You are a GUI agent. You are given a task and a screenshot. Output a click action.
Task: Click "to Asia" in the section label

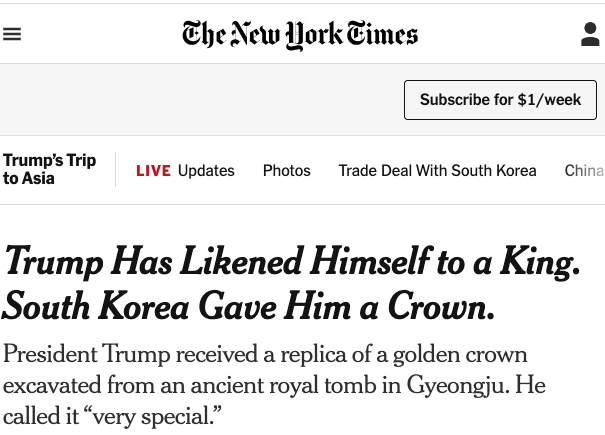coord(29,179)
